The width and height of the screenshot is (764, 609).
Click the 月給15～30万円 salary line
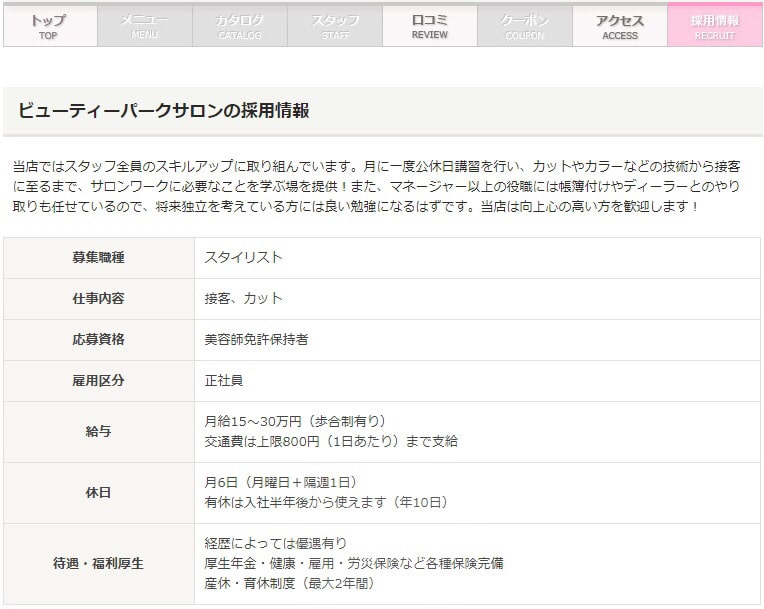[x=294, y=422]
